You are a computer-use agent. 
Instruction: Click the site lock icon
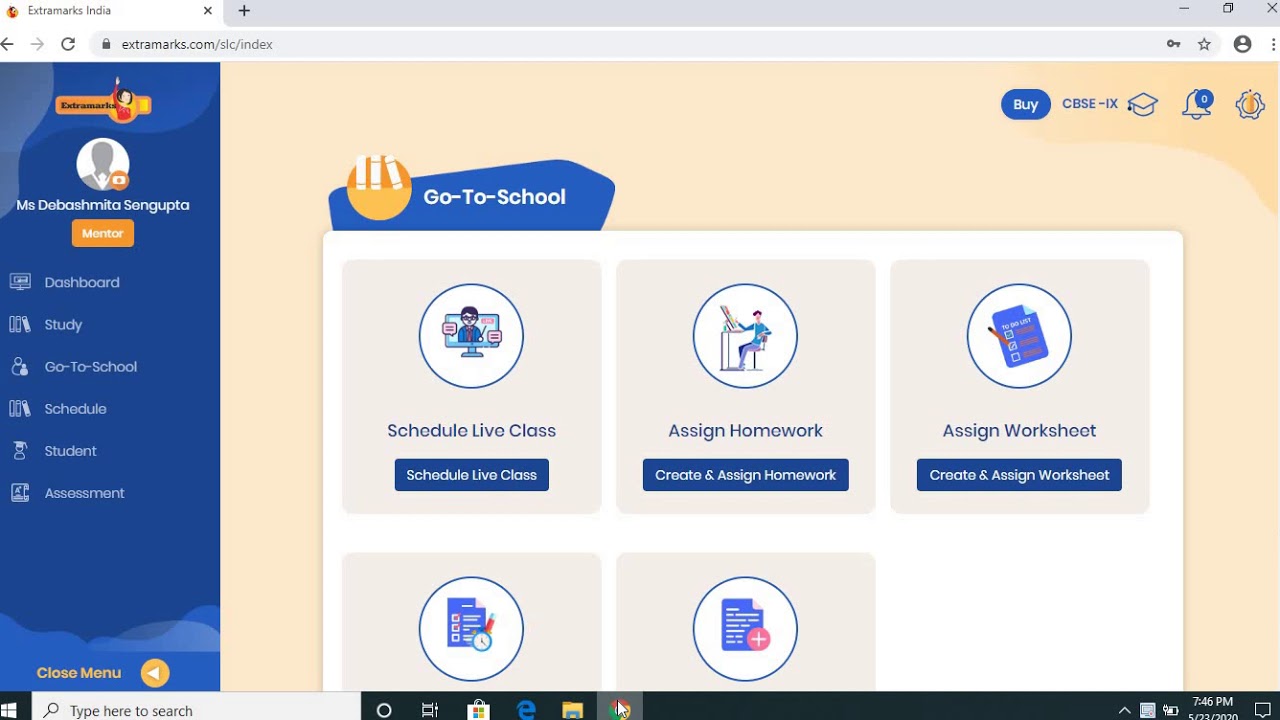pos(105,44)
